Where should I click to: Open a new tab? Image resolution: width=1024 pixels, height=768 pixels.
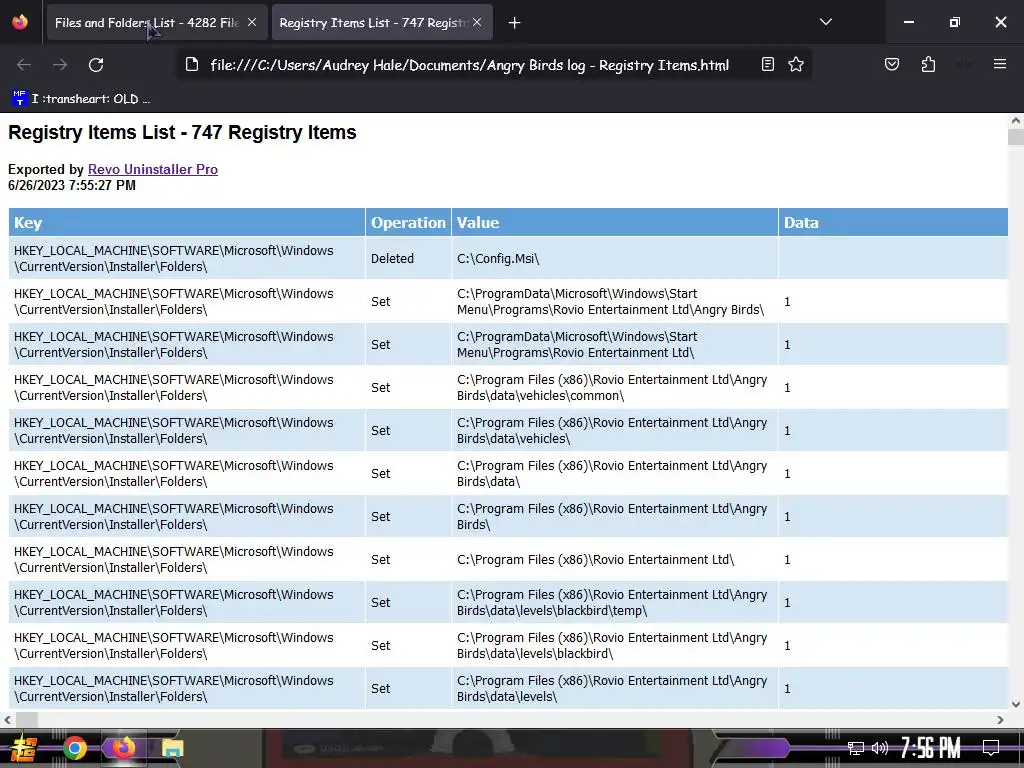[515, 23]
